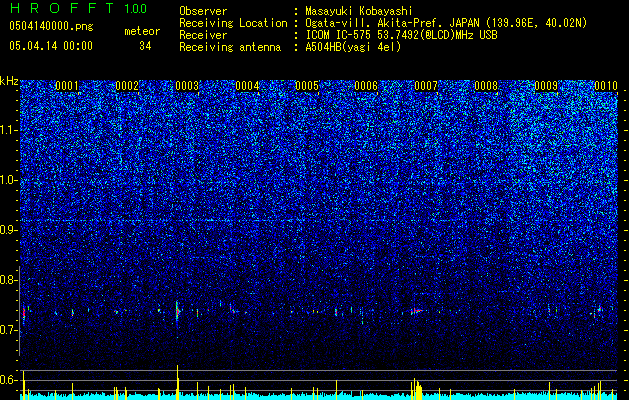This screenshot has height=400, width=629.
Task: Select the filename 0504140000.png
Action: point(51,26)
